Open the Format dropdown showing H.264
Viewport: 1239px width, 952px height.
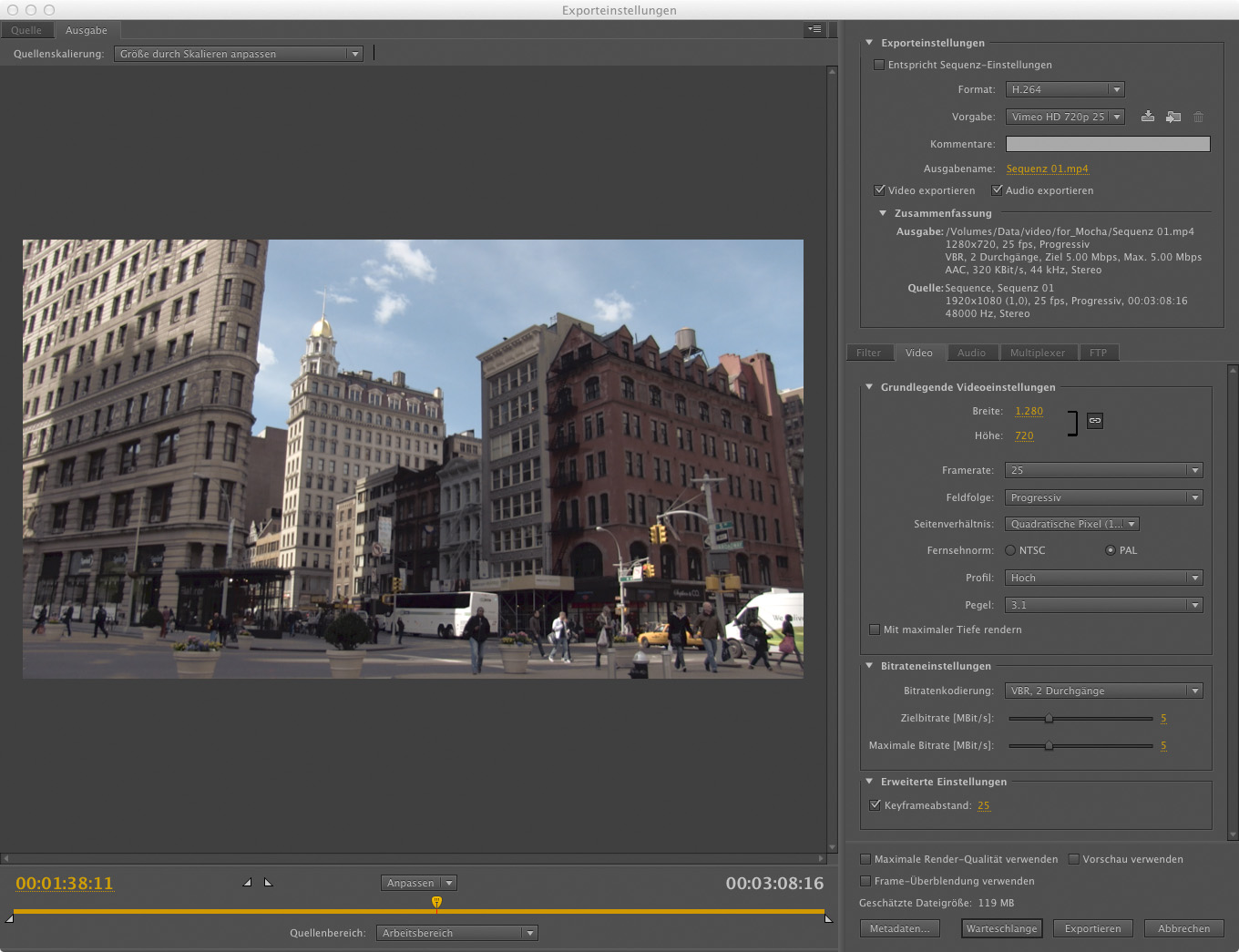coord(1064,89)
